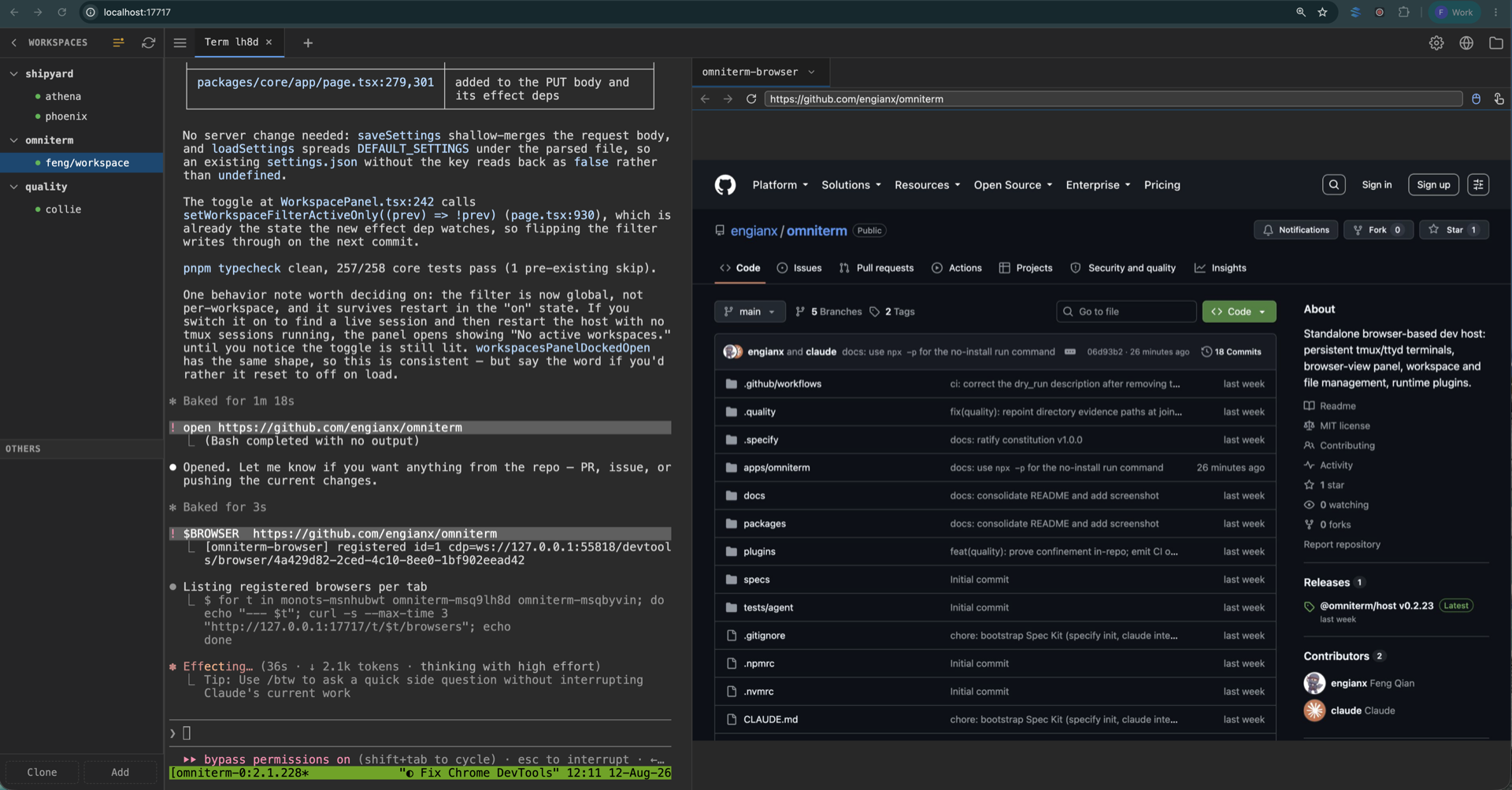Click the workspace filter icon

(118, 43)
